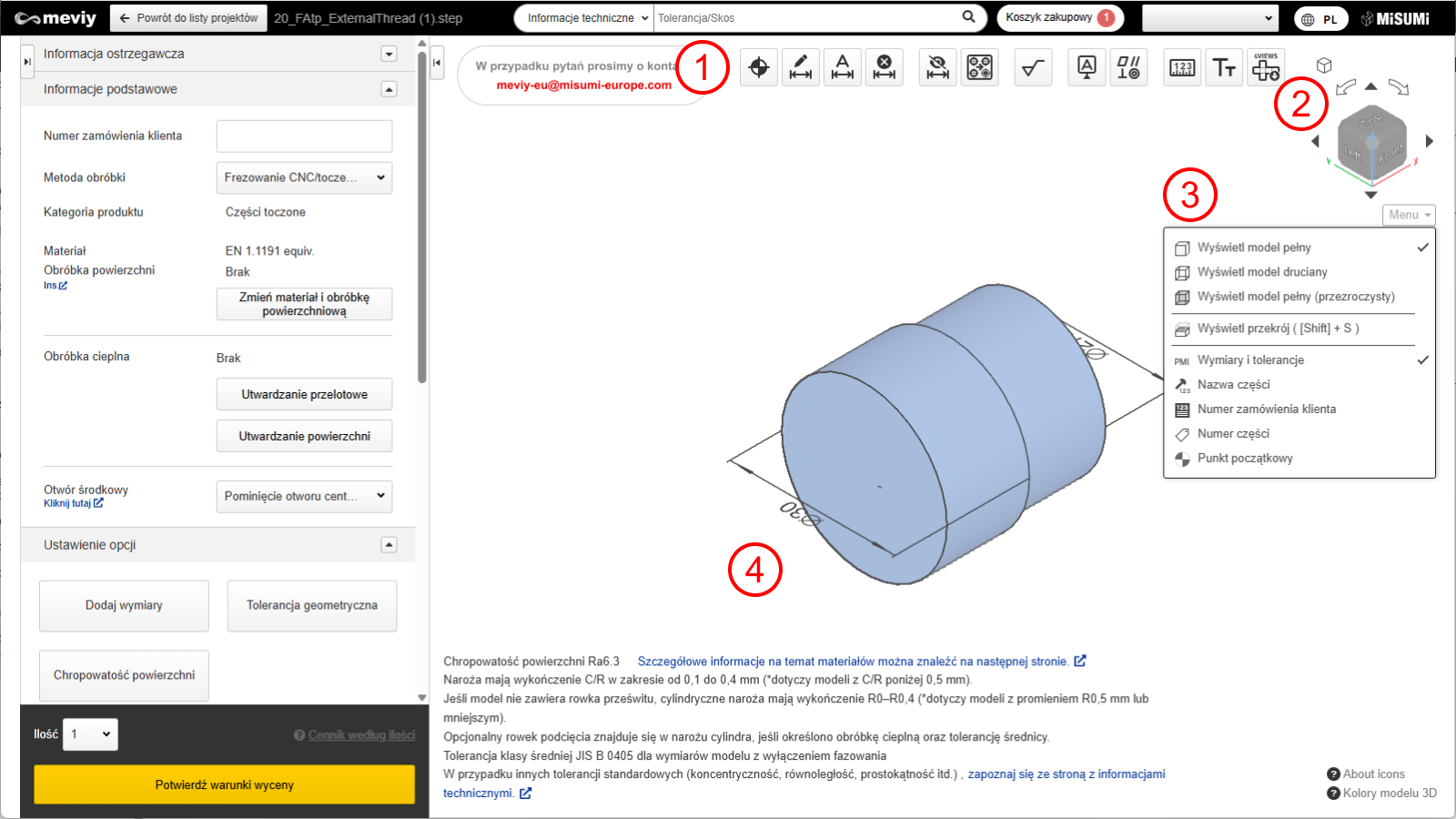1456x819 pixels.
Task: Open the 'Otwór środkowy' dropdown
Action: coord(304,496)
